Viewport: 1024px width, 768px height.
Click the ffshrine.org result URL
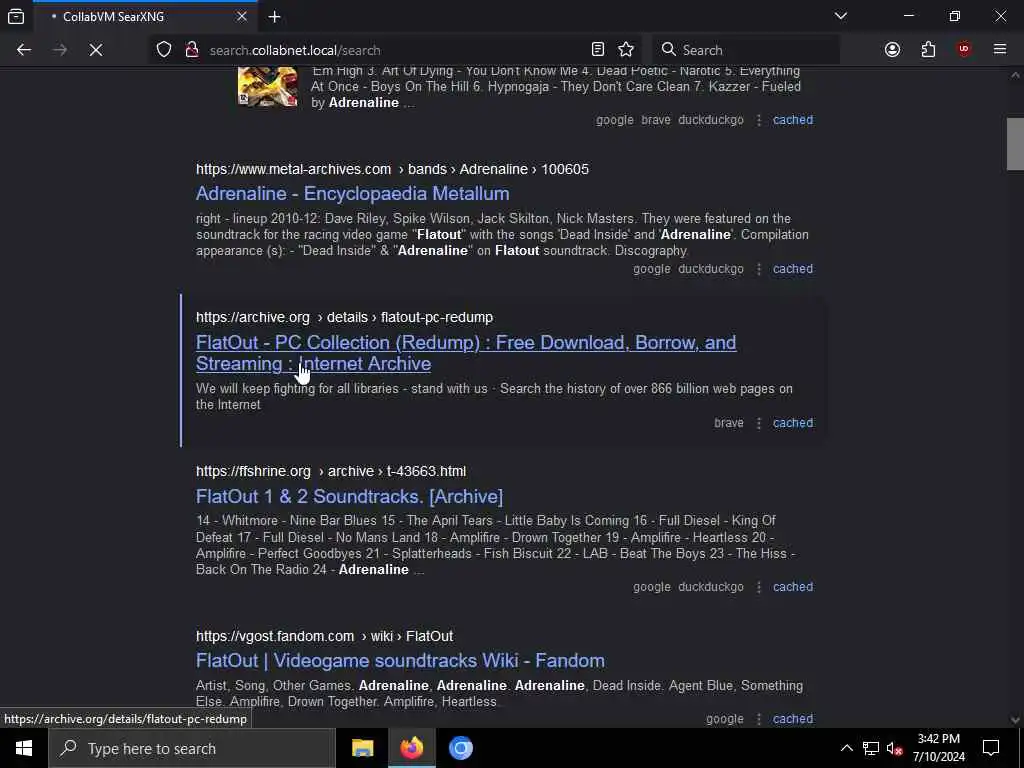tap(331, 472)
